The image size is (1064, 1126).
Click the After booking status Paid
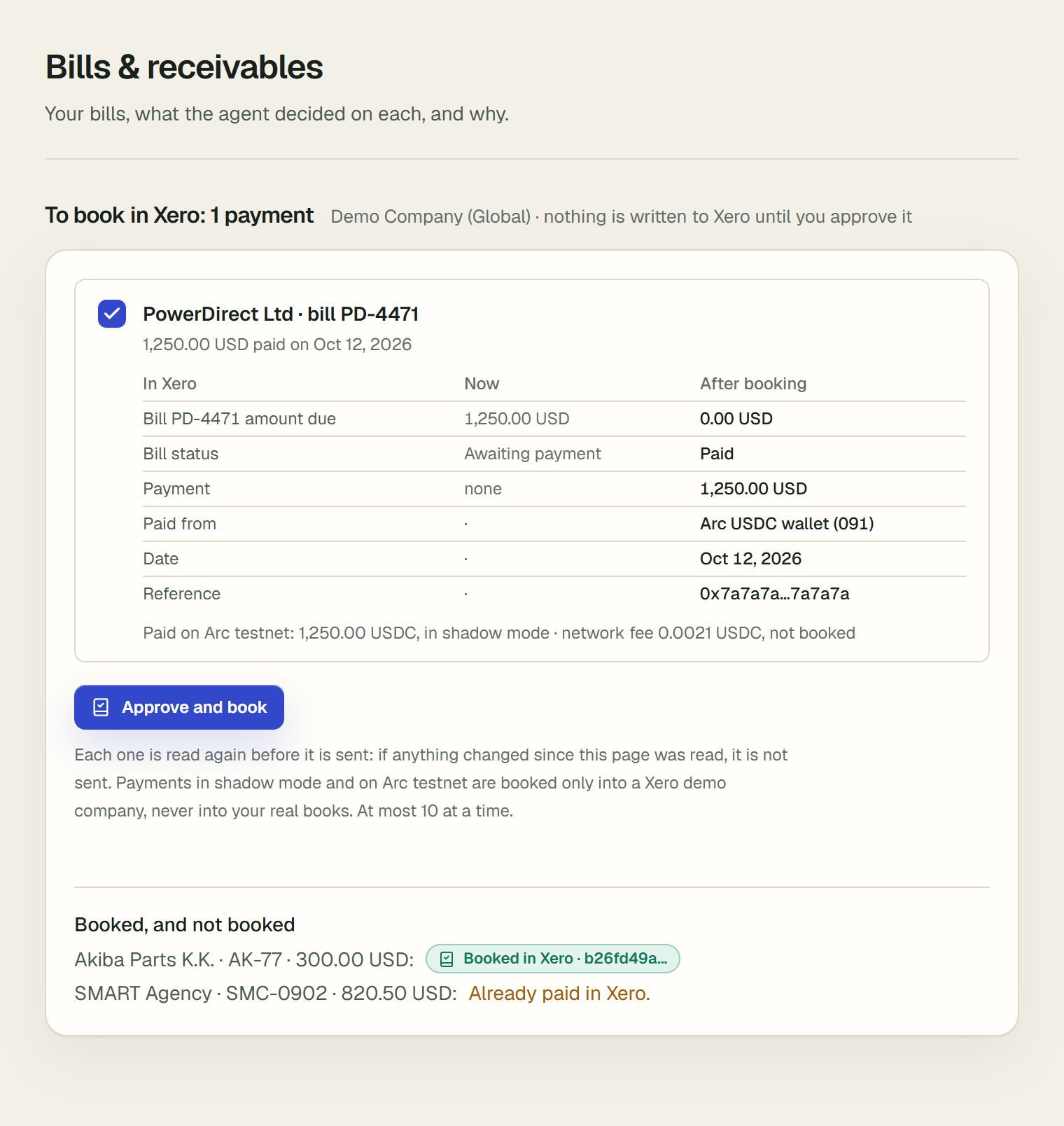(x=717, y=454)
